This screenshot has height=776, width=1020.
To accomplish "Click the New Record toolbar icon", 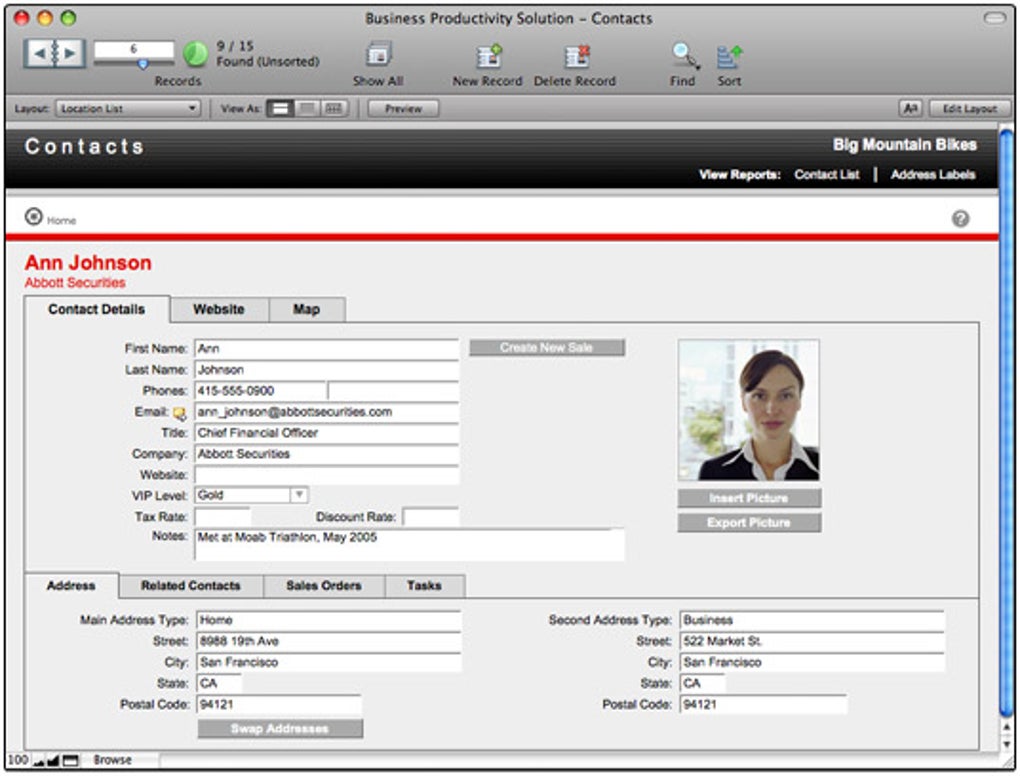I will (x=488, y=57).
